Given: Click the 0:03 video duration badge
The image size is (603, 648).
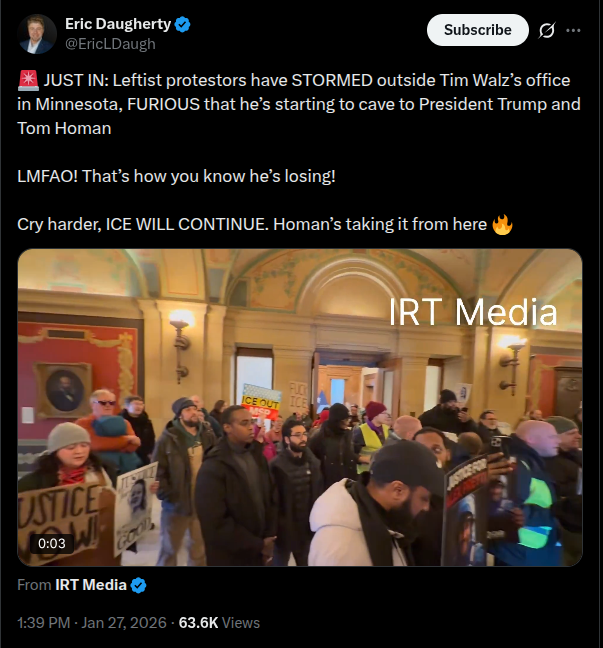Looking at the screenshot, I should tap(52, 543).
